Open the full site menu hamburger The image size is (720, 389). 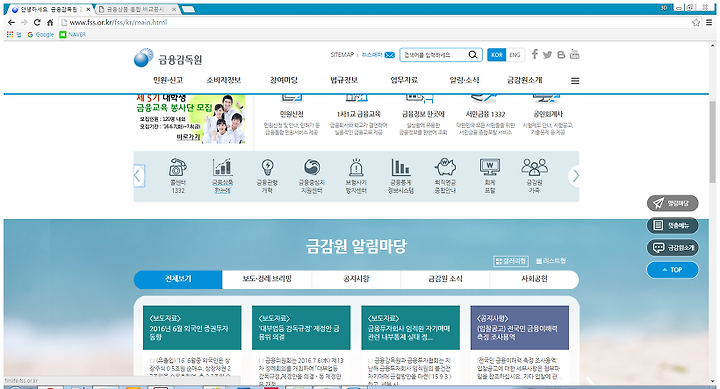point(575,81)
